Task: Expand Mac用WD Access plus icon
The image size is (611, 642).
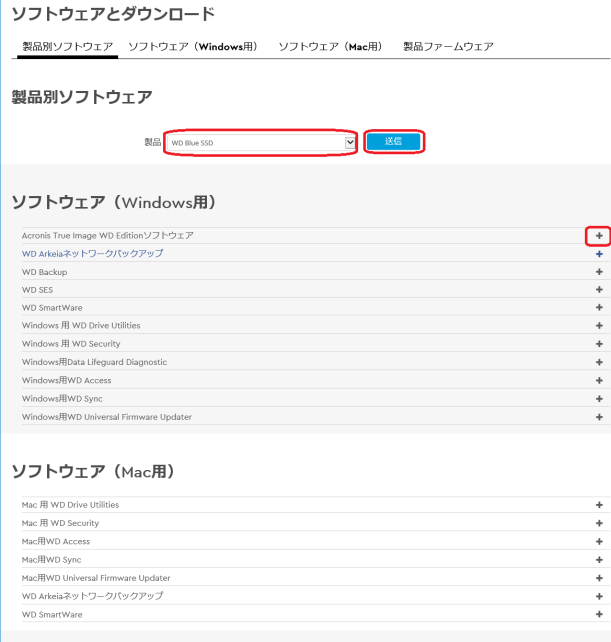Action: (x=599, y=542)
